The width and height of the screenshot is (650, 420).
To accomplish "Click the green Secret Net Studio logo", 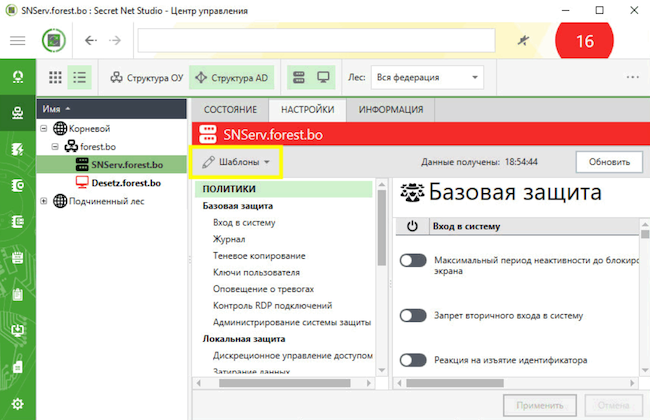I will pyautogui.click(x=54, y=40).
